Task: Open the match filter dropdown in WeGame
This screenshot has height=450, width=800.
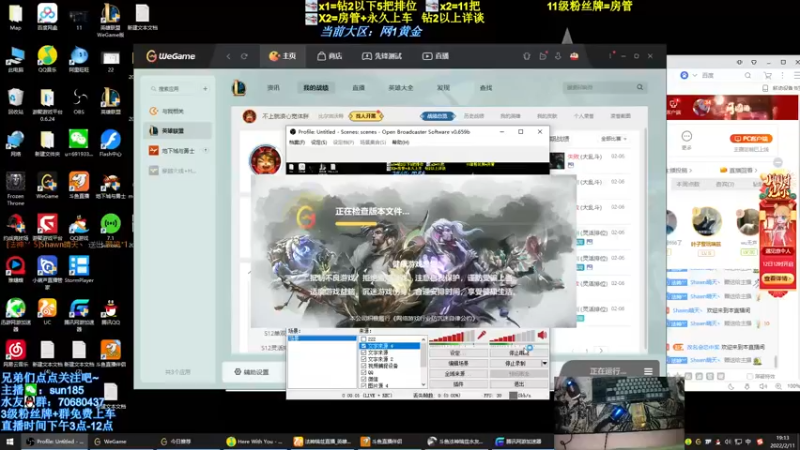Action: 614,139
